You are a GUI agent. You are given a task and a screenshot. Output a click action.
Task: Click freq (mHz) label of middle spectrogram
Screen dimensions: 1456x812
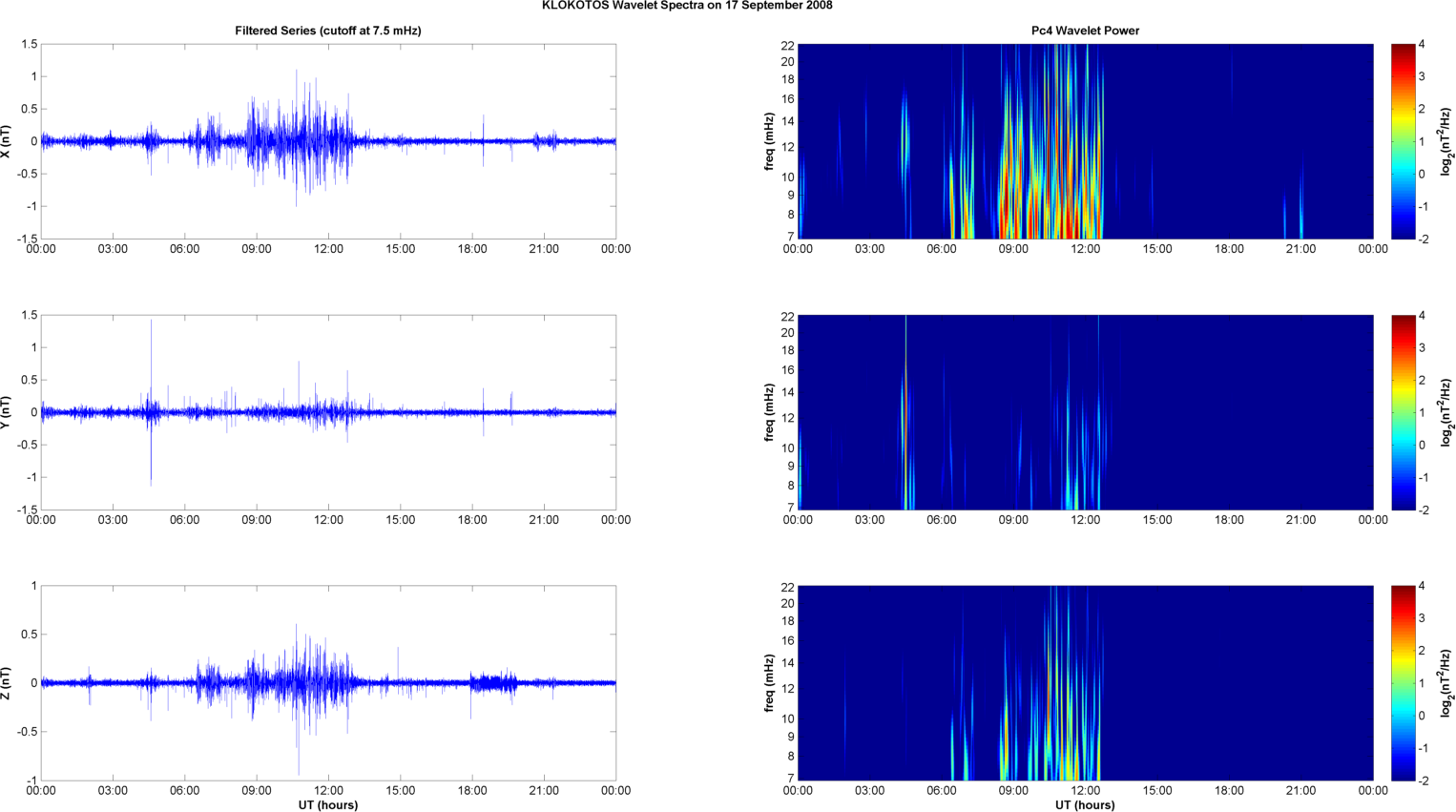pos(769,412)
